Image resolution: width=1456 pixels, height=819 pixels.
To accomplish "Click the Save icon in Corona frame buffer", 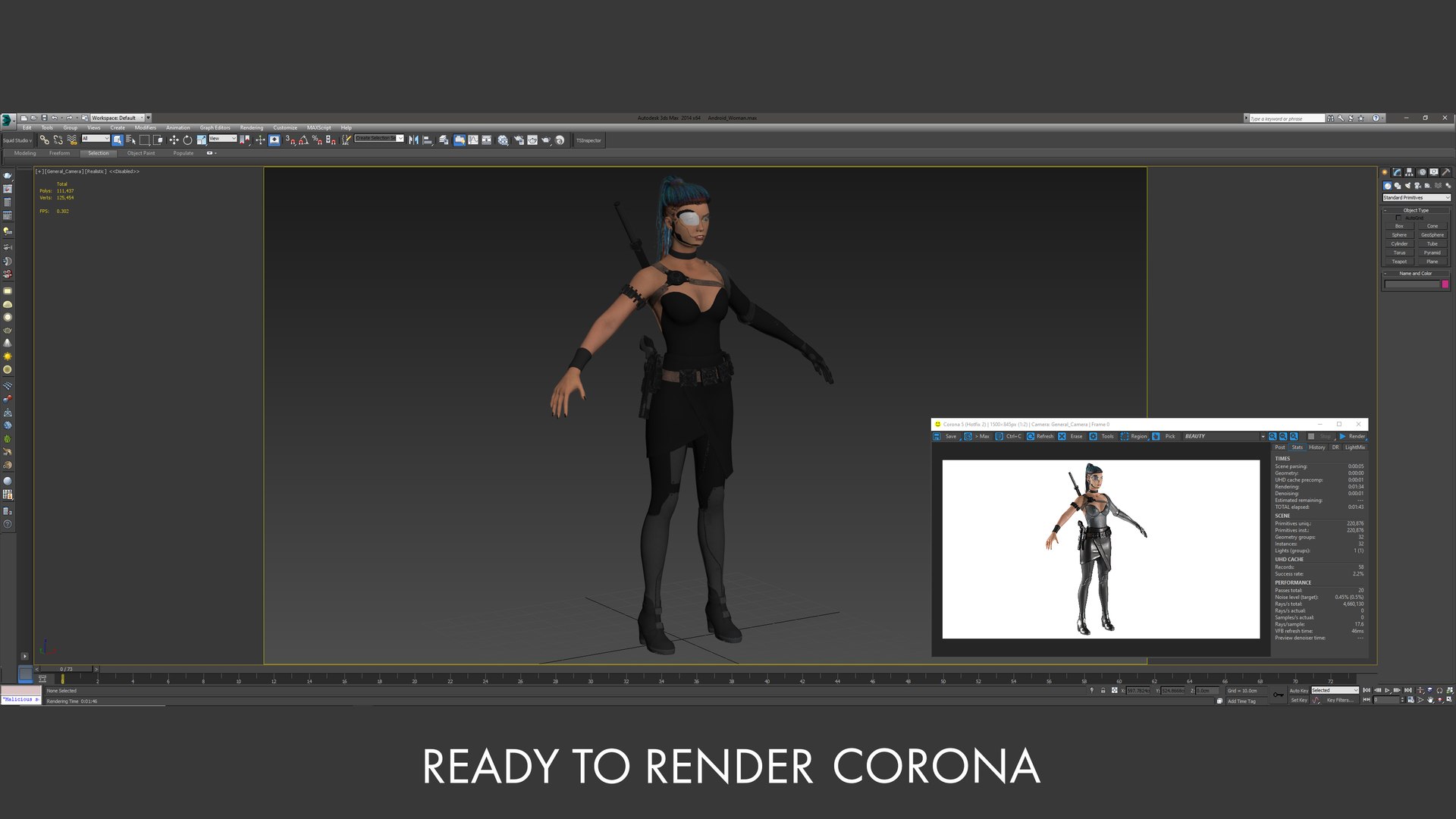I will pyautogui.click(x=946, y=436).
